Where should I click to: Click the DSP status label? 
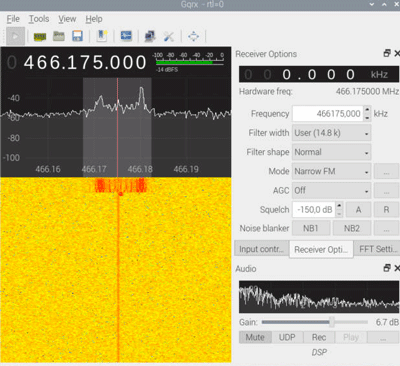tap(319, 352)
